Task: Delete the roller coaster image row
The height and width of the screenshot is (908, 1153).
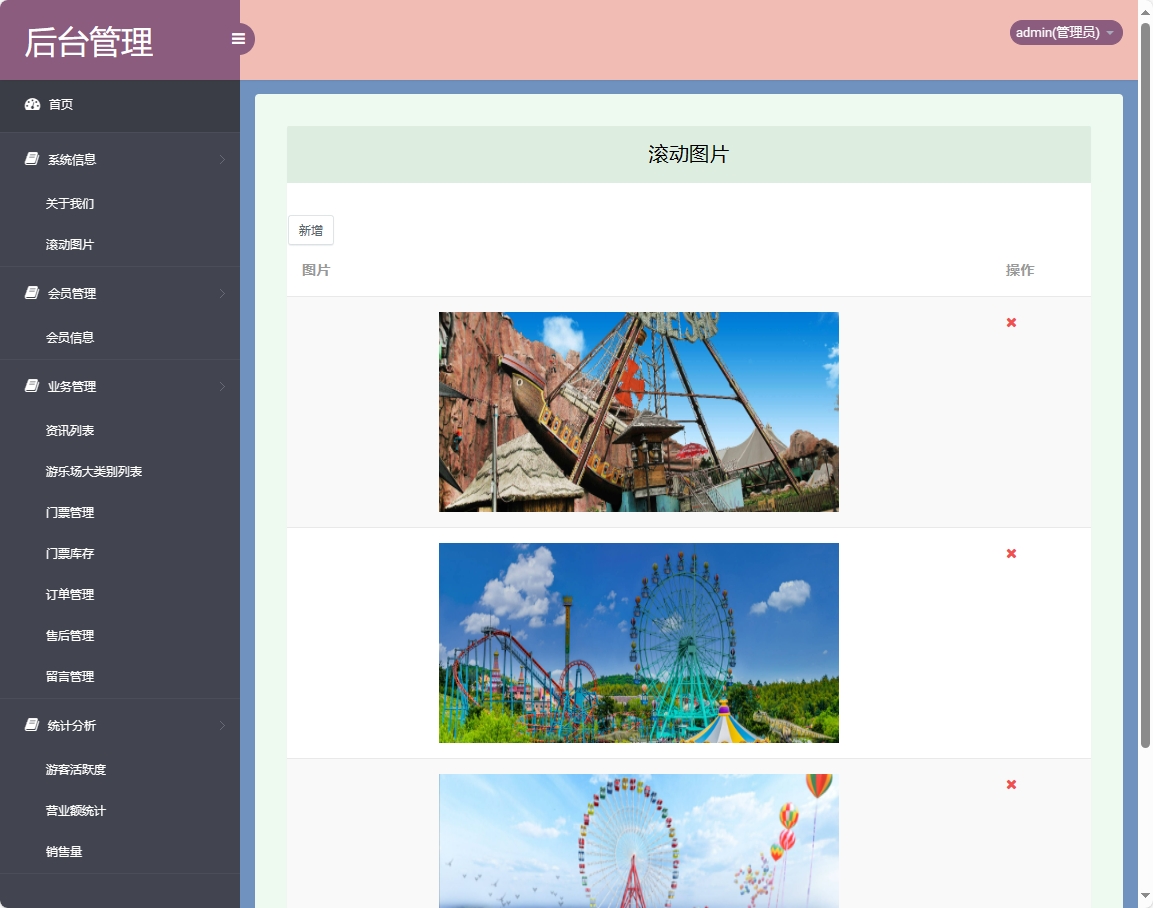Action: (x=1011, y=553)
